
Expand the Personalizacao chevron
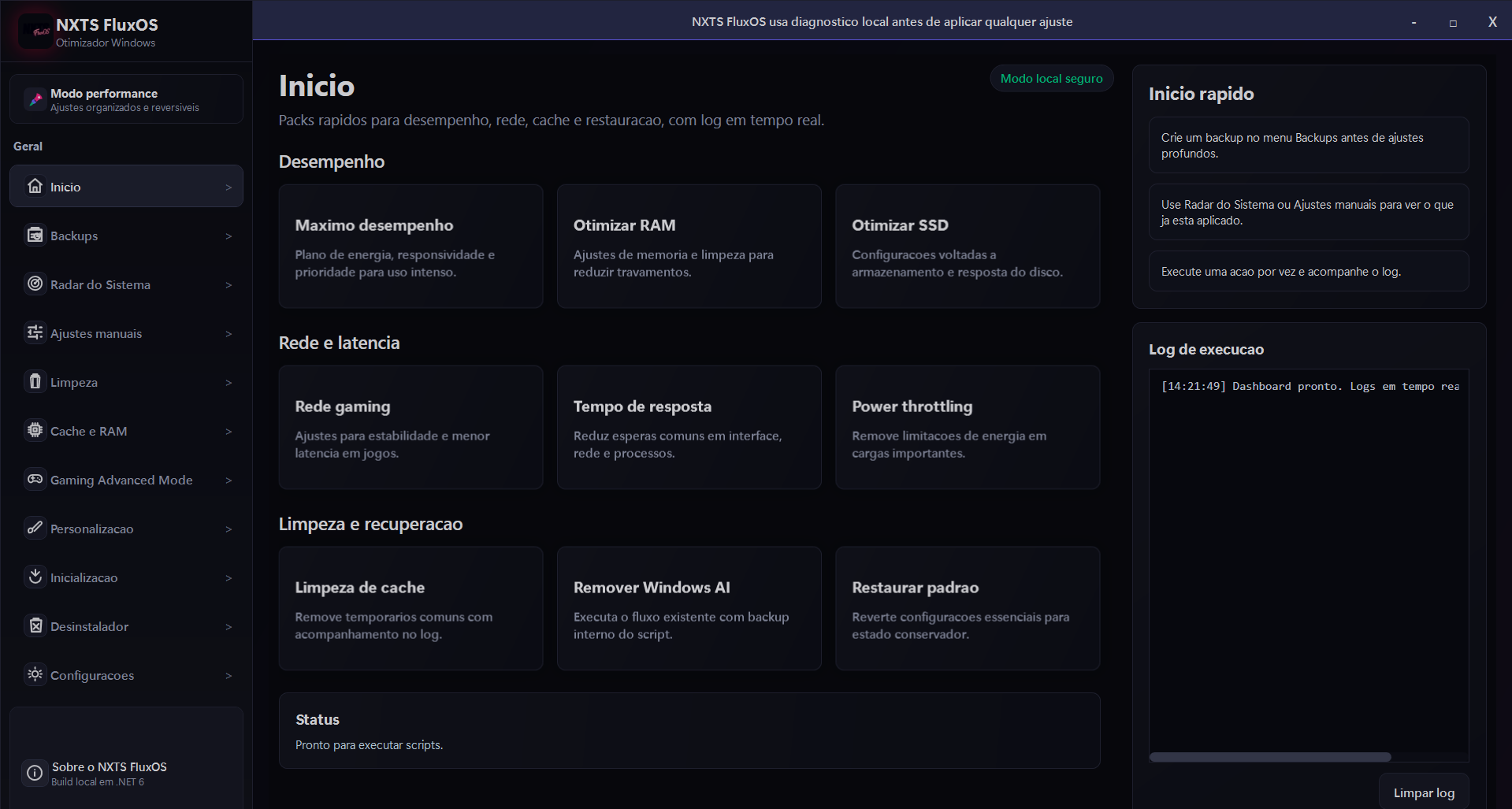228,529
